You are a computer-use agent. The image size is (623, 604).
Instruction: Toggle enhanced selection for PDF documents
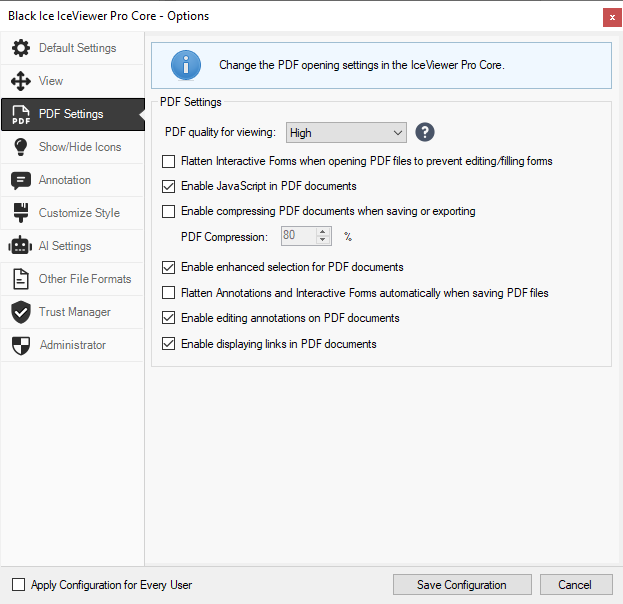168,267
